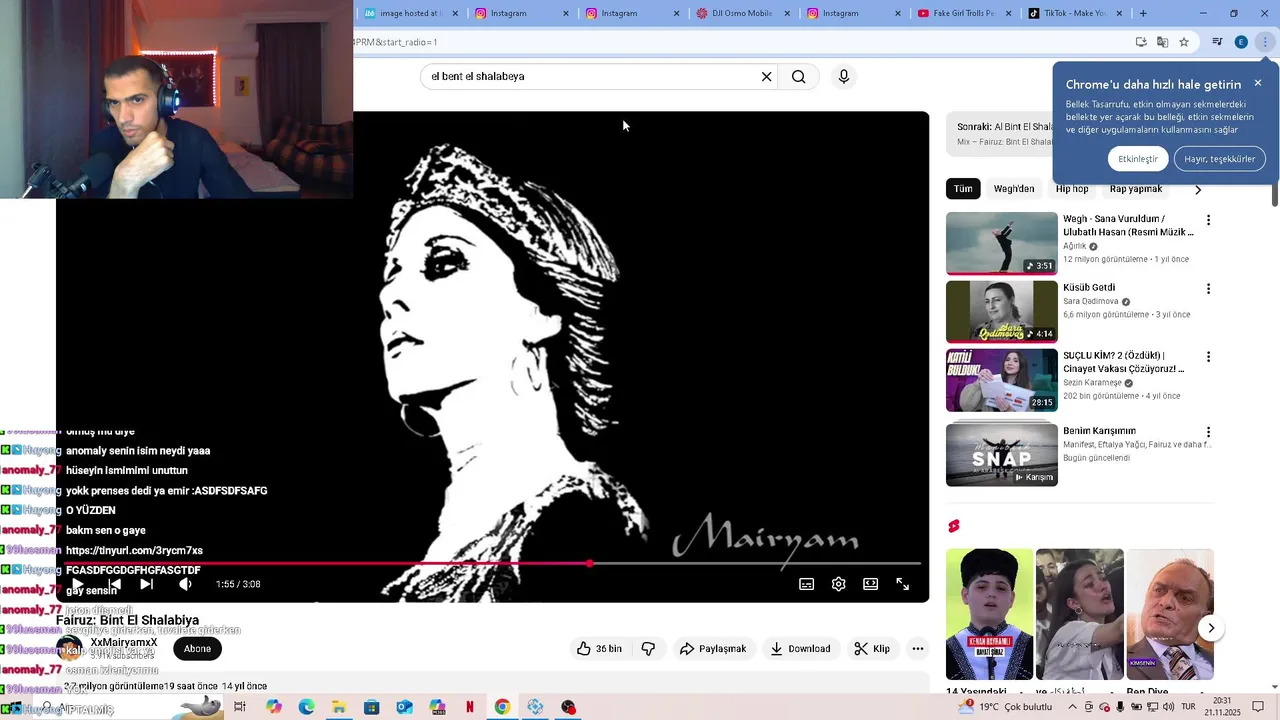Bookmark this page with the star
1280x720 pixels.
point(1184,42)
